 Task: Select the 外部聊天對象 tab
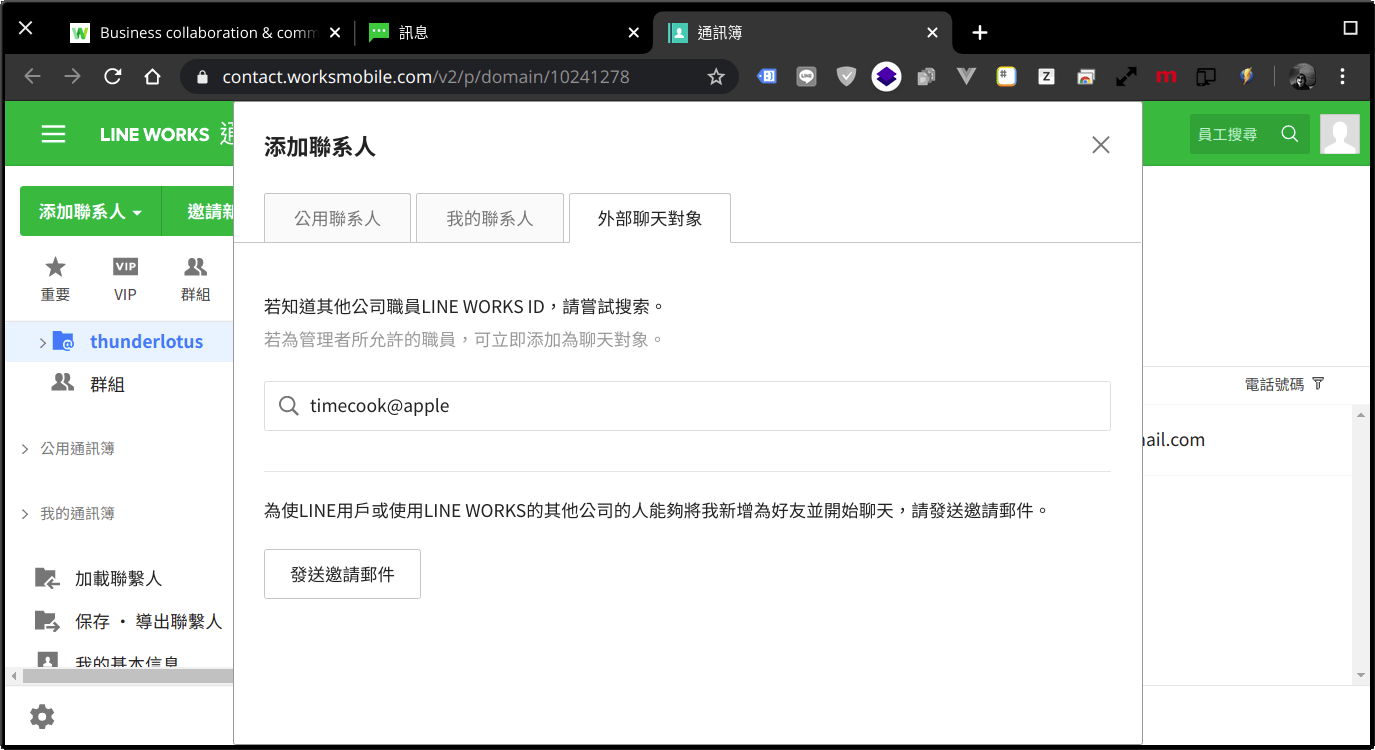click(x=650, y=218)
